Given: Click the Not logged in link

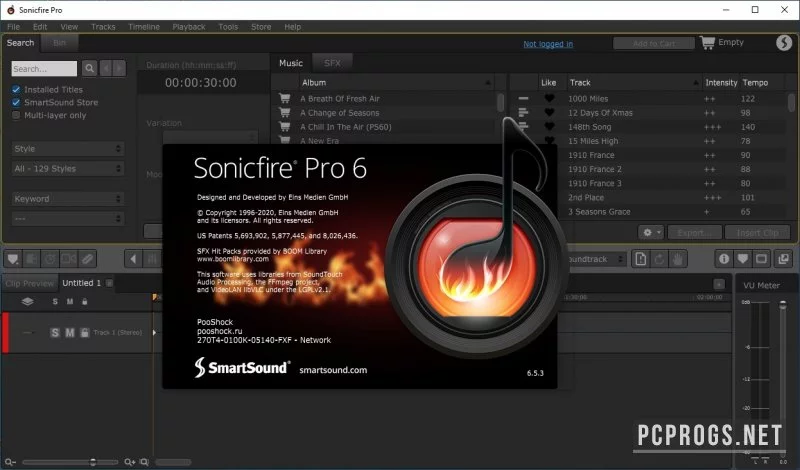Looking at the screenshot, I should click(548, 44).
